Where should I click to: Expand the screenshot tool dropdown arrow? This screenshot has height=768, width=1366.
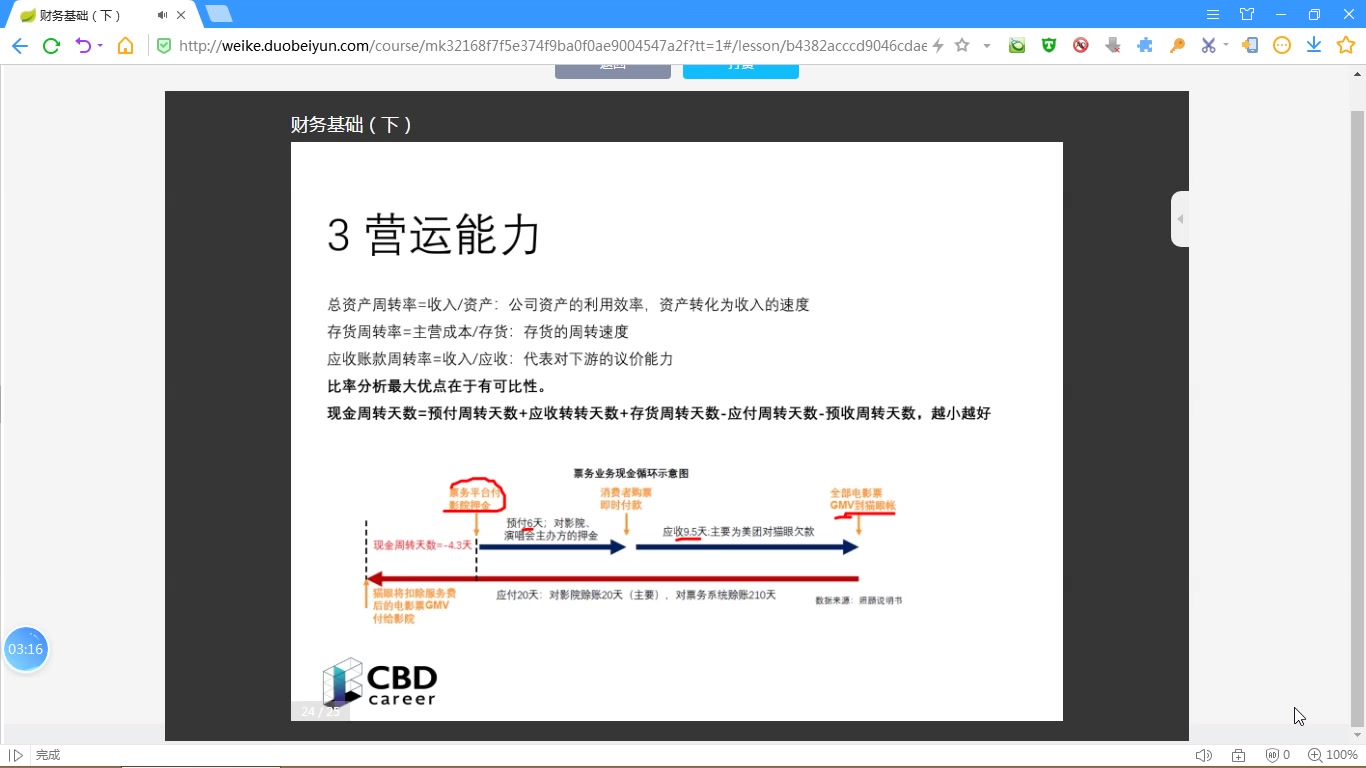point(1226,46)
